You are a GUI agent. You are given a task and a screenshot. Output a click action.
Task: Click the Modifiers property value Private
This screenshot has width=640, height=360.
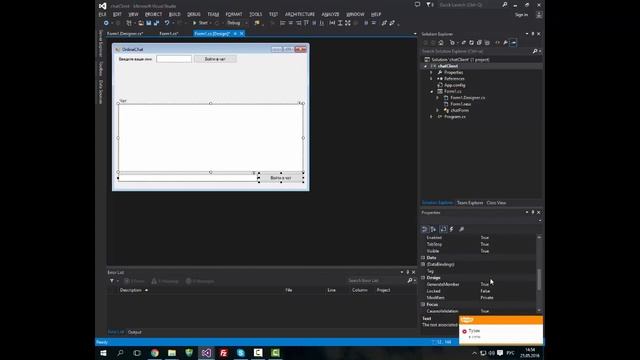pos(487,298)
